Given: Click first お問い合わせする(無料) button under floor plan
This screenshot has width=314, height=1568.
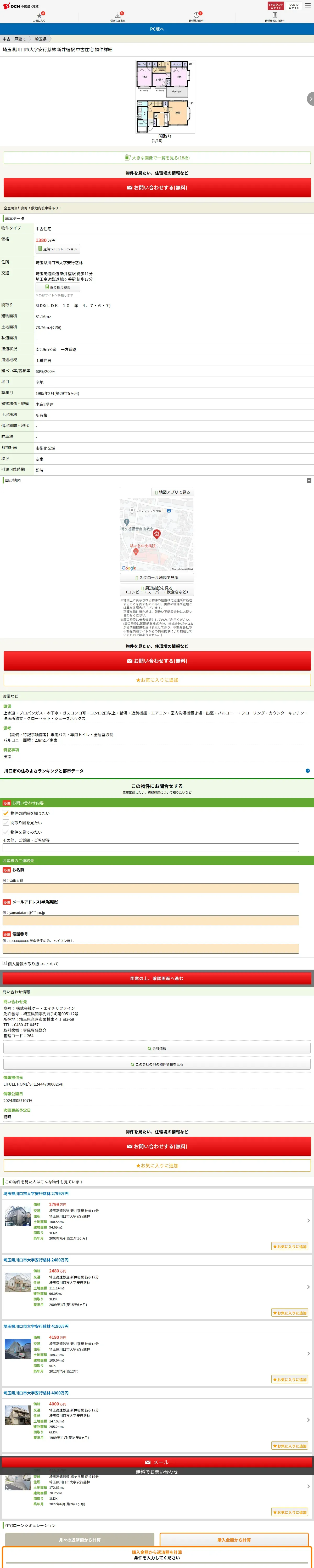Looking at the screenshot, I should coord(157,187).
